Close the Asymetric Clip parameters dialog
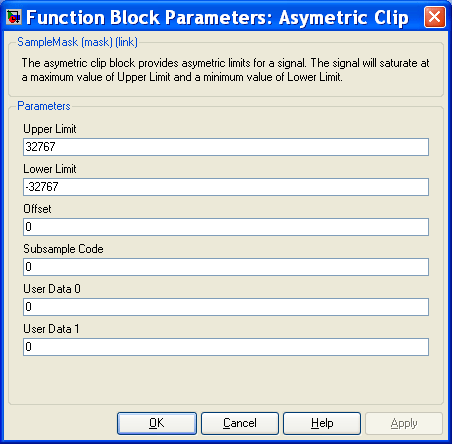This screenshot has height=445, width=452. pyautogui.click(x=435, y=17)
